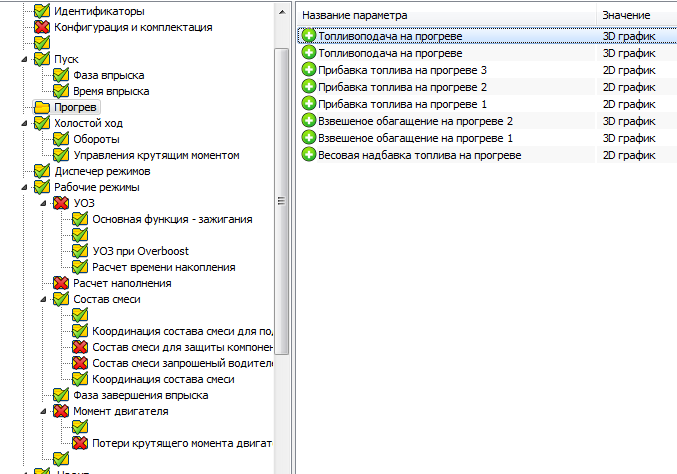The width and height of the screenshot is (677, 474).
Task: Click the green plus icon for Весовая надбавка топлива
Action: 309,155
